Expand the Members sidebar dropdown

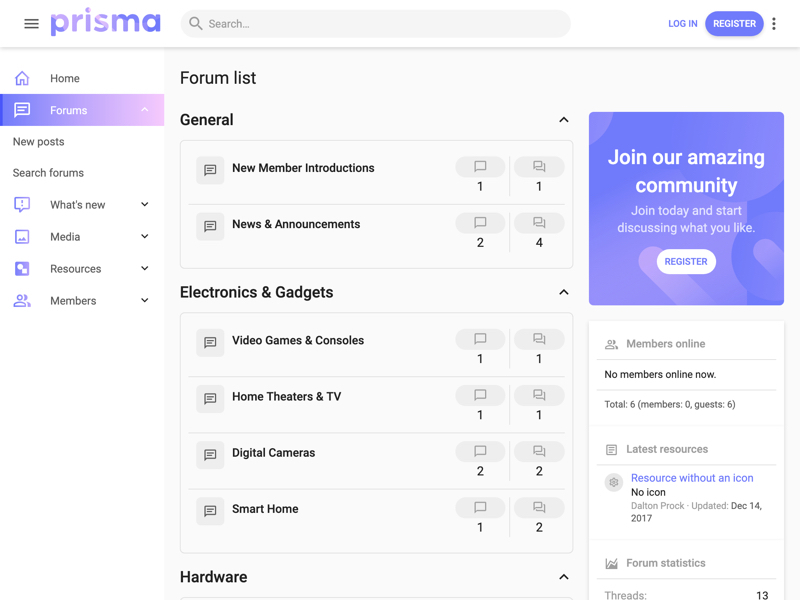click(x=144, y=300)
